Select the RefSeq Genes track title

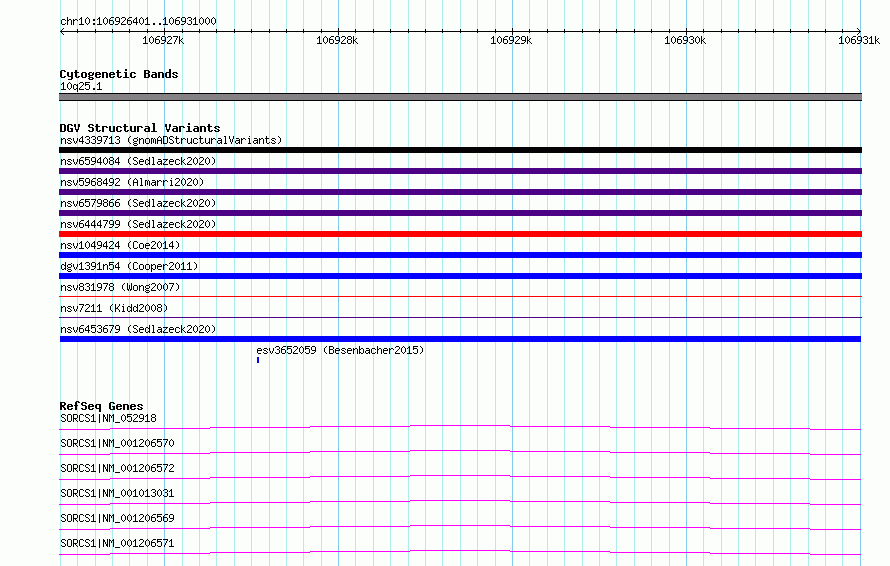(101, 406)
